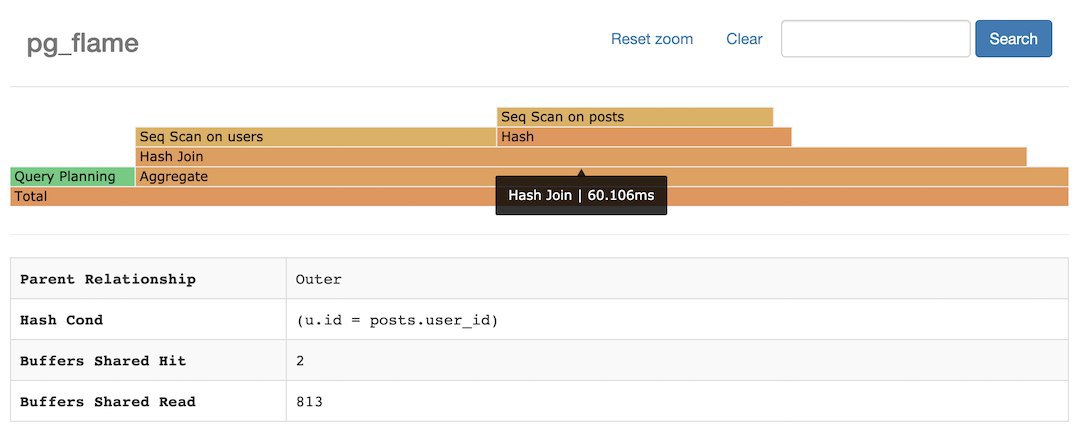Click the Reset zoom link
Image resolution: width=1080 pixels, height=434 pixels.
click(652, 39)
